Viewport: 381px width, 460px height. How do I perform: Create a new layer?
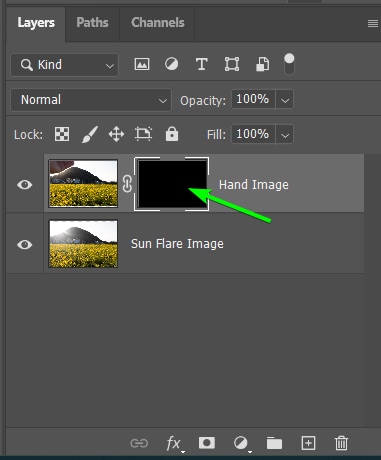[x=308, y=443]
